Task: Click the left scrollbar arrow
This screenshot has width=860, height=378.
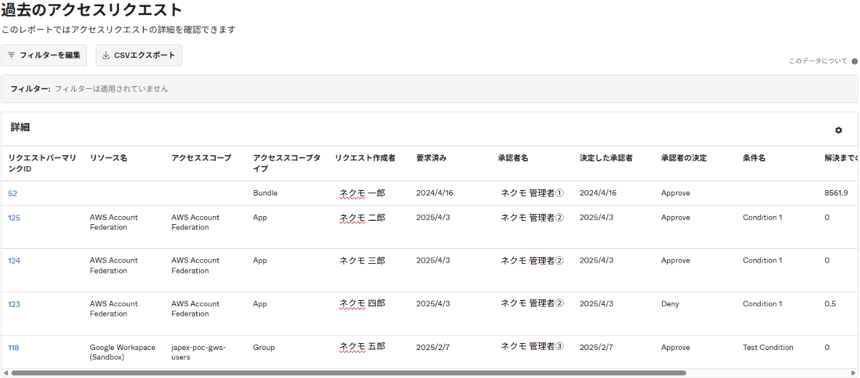Action: click(x=4, y=373)
